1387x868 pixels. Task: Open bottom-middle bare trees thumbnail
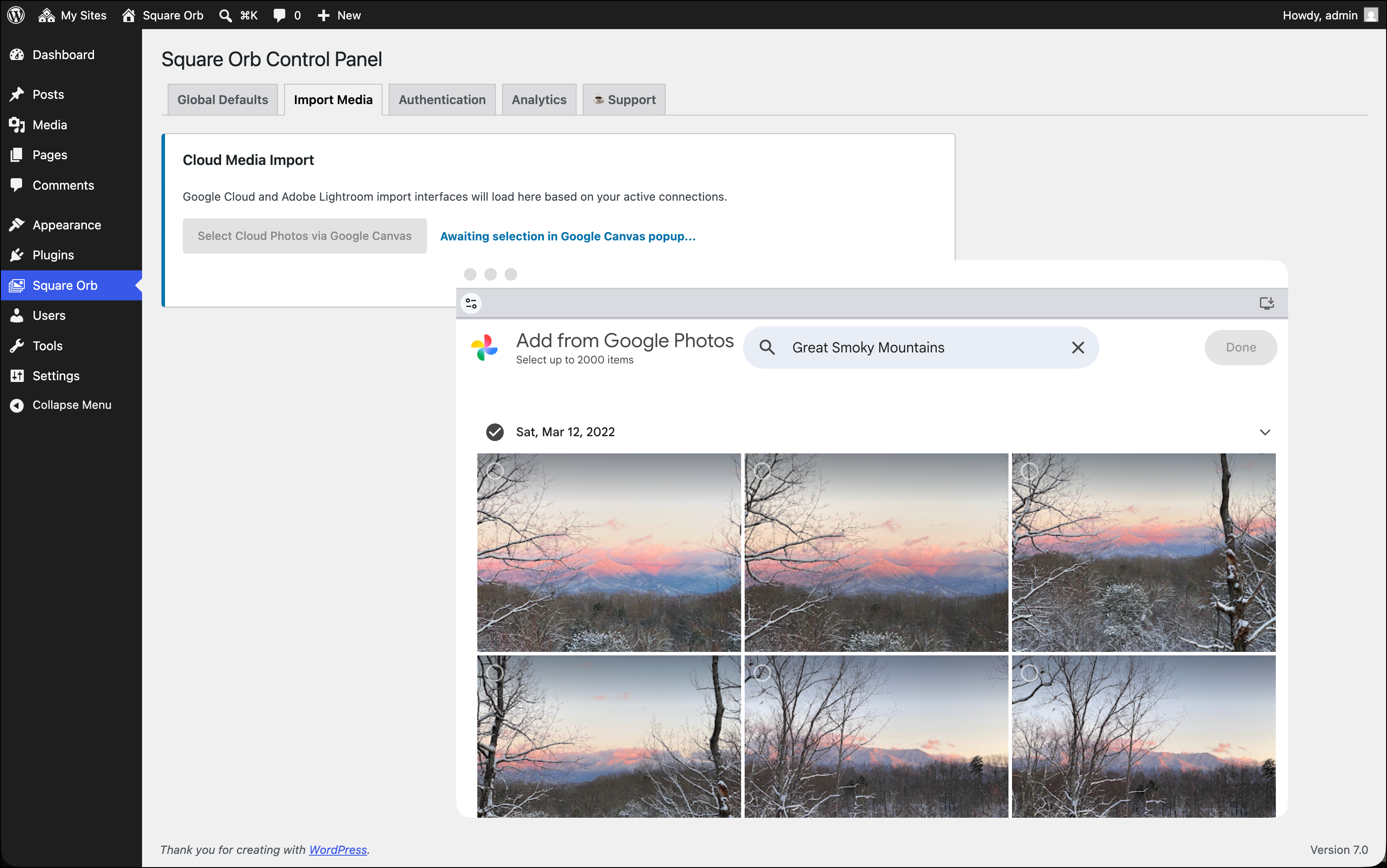(876, 736)
